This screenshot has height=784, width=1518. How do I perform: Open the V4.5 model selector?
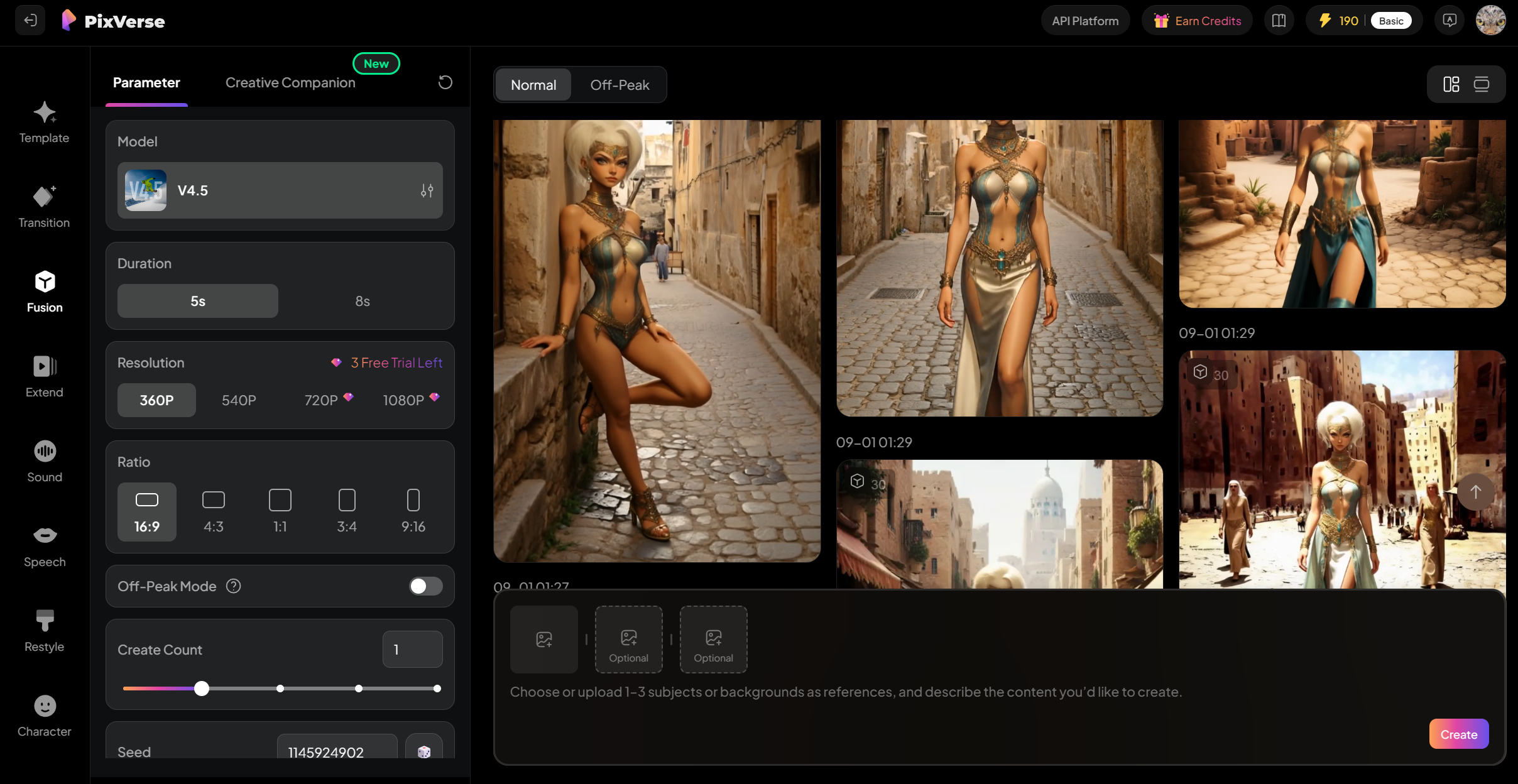280,190
